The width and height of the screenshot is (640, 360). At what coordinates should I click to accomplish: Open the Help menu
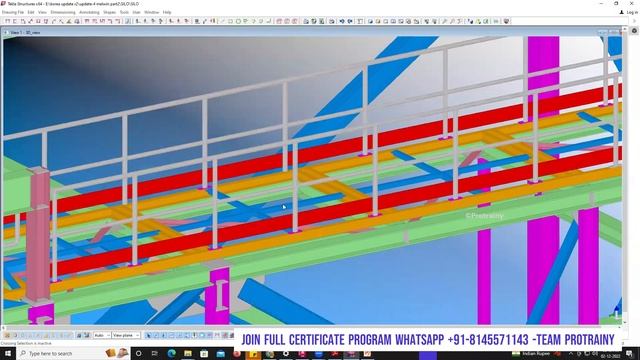[167, 12]
